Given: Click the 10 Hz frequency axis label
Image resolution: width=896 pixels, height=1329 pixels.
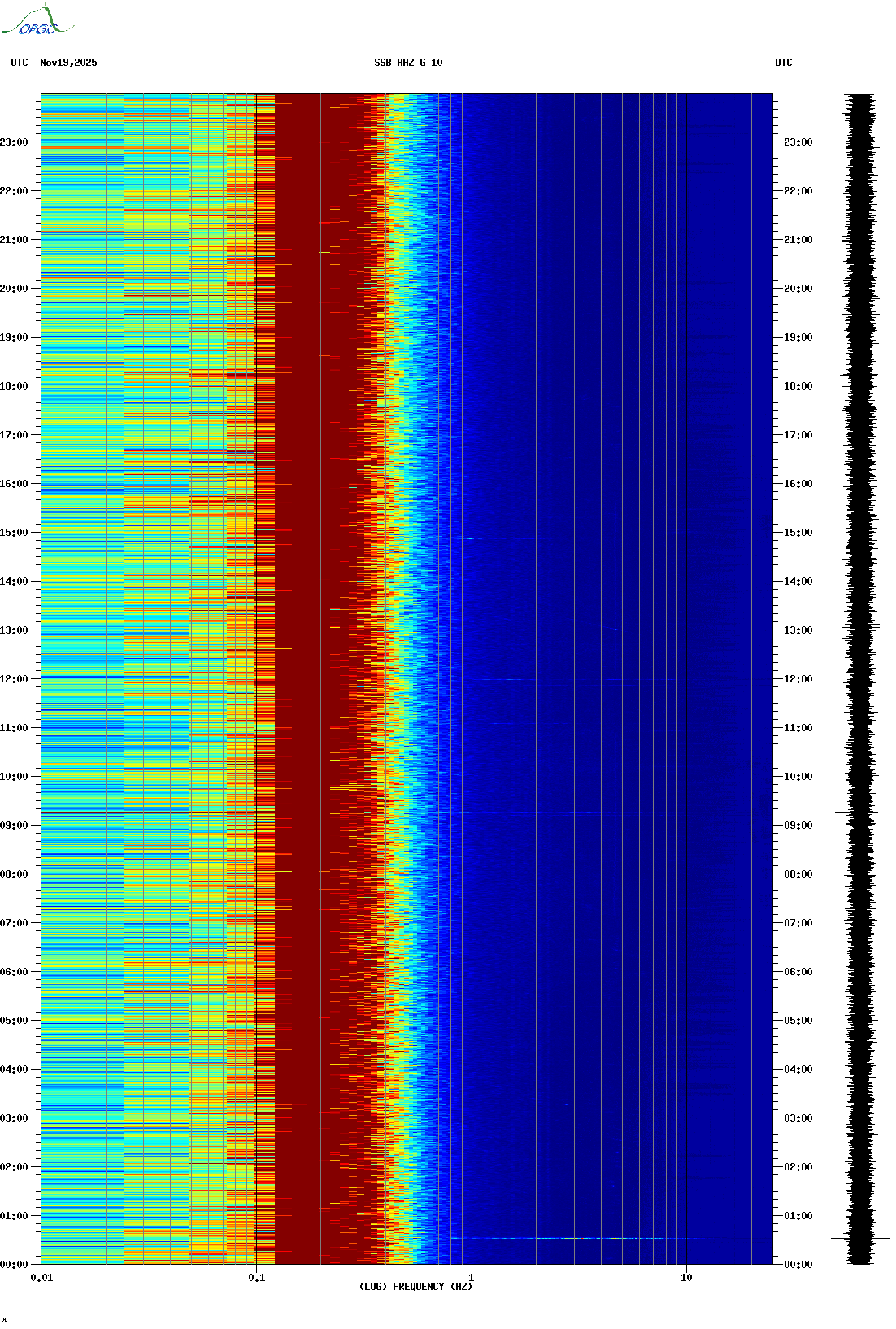Looking at the screenshot, I should click(x=686, y=1278).
